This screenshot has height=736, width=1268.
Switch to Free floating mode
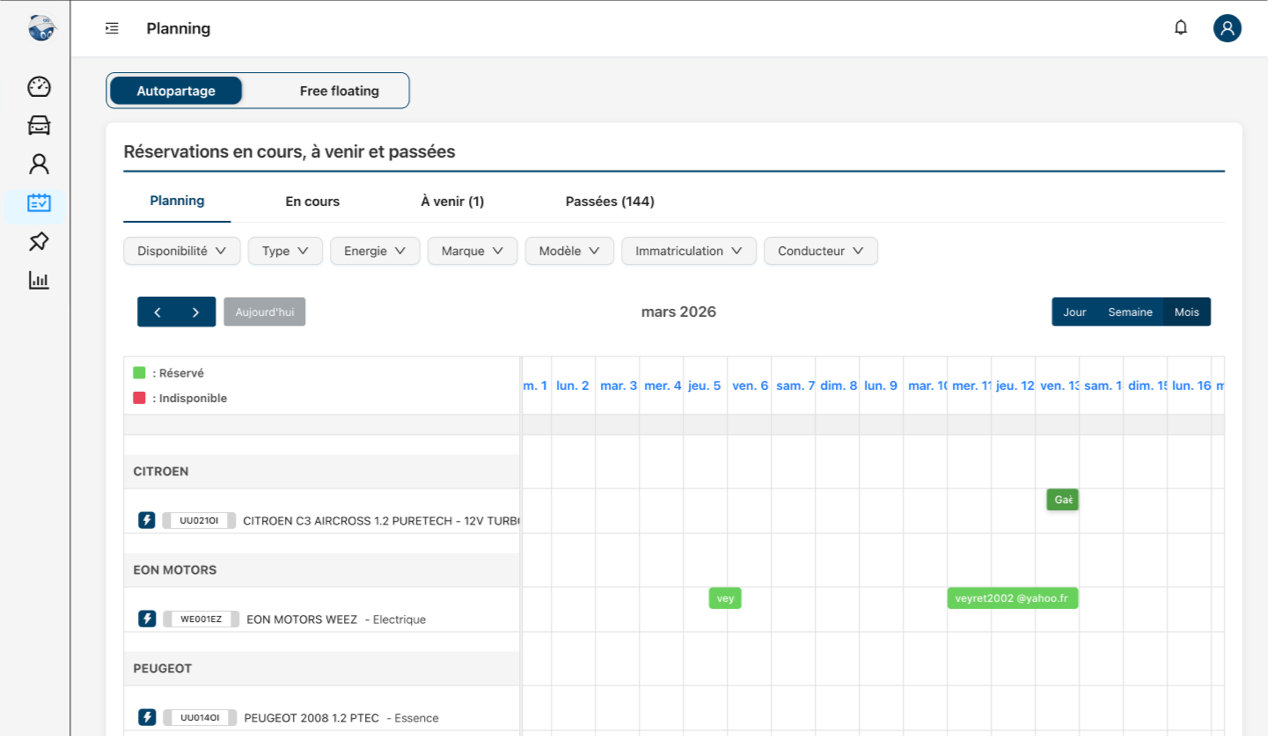tap(339, 90)
